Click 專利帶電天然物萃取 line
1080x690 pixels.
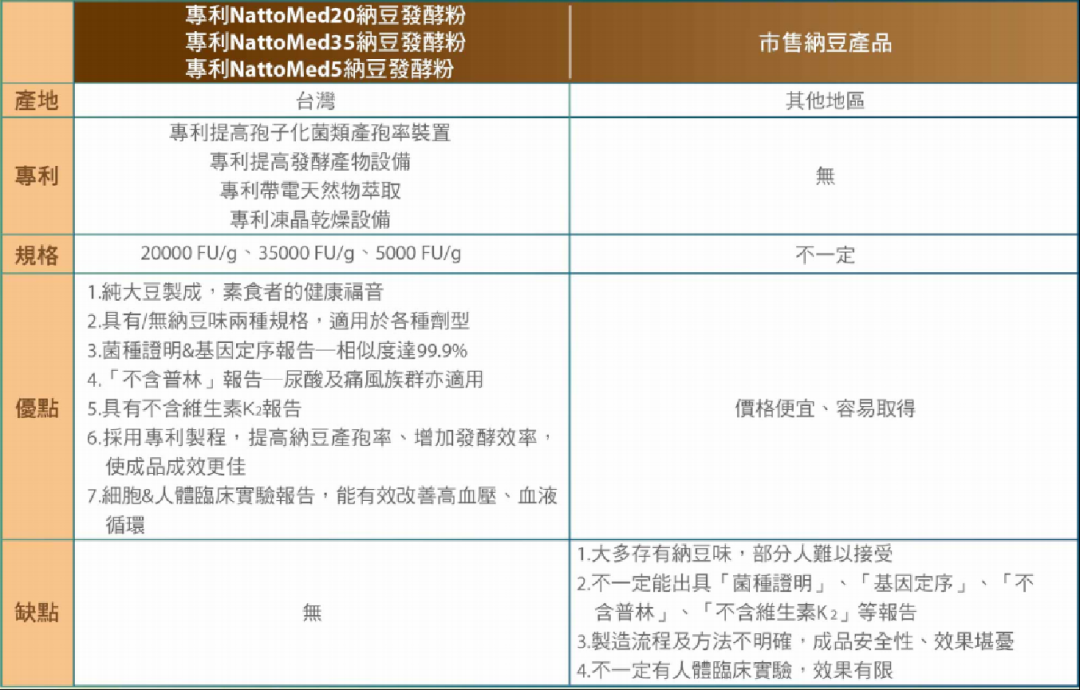(x=310, y=190)
